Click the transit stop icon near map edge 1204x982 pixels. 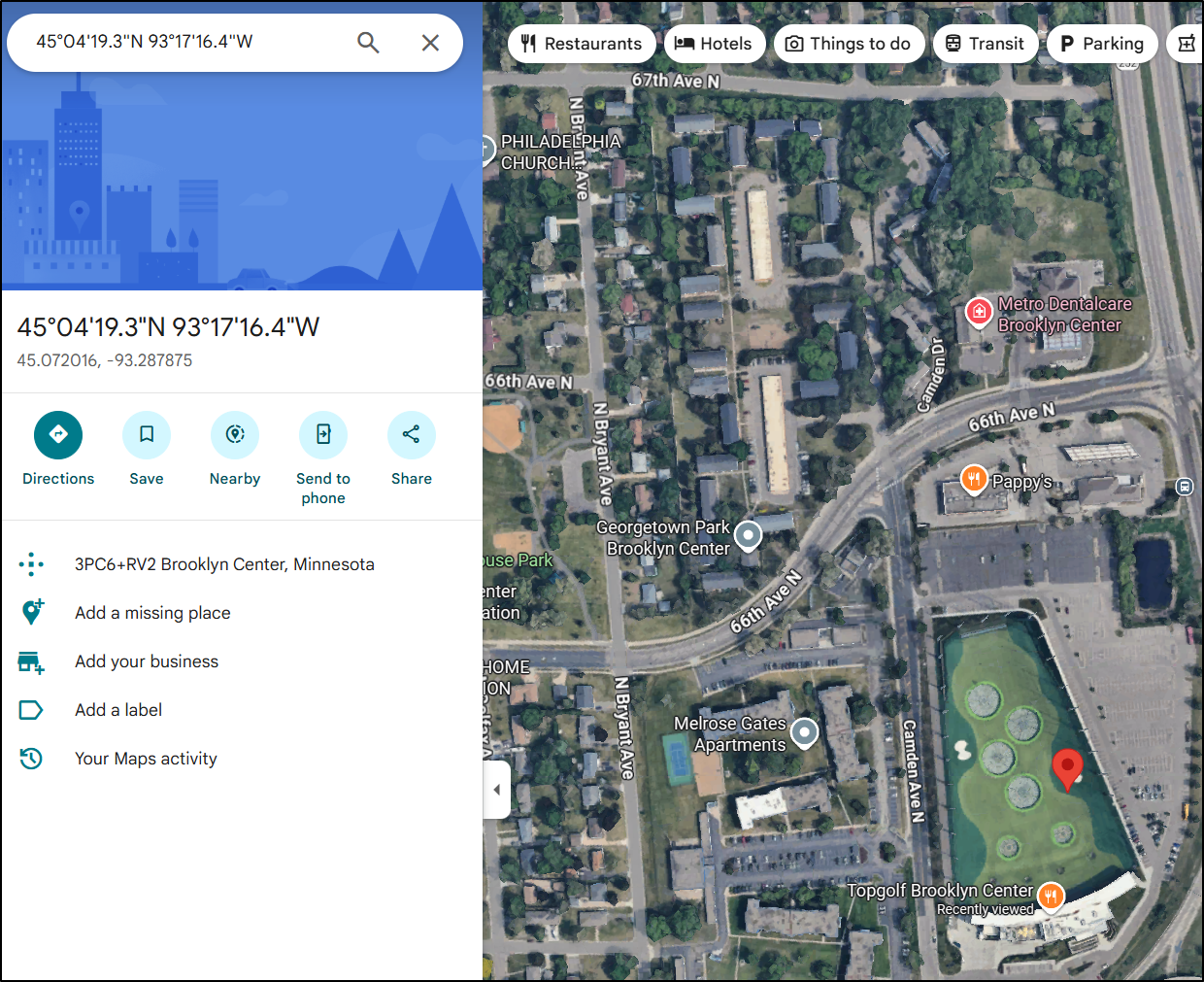coord(1185,487)
